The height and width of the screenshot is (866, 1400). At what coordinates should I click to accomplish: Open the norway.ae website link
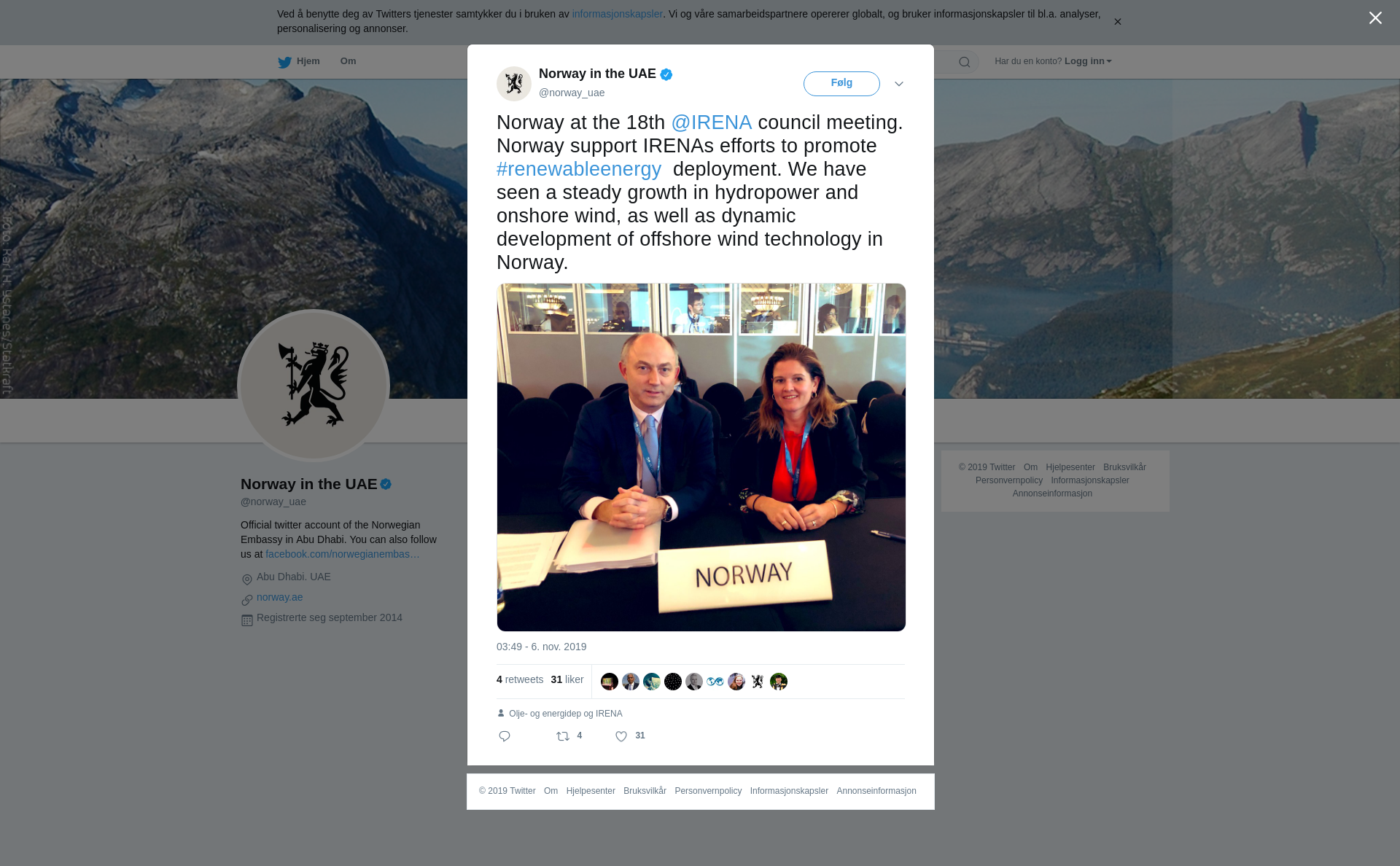click(x=279, y=597)
